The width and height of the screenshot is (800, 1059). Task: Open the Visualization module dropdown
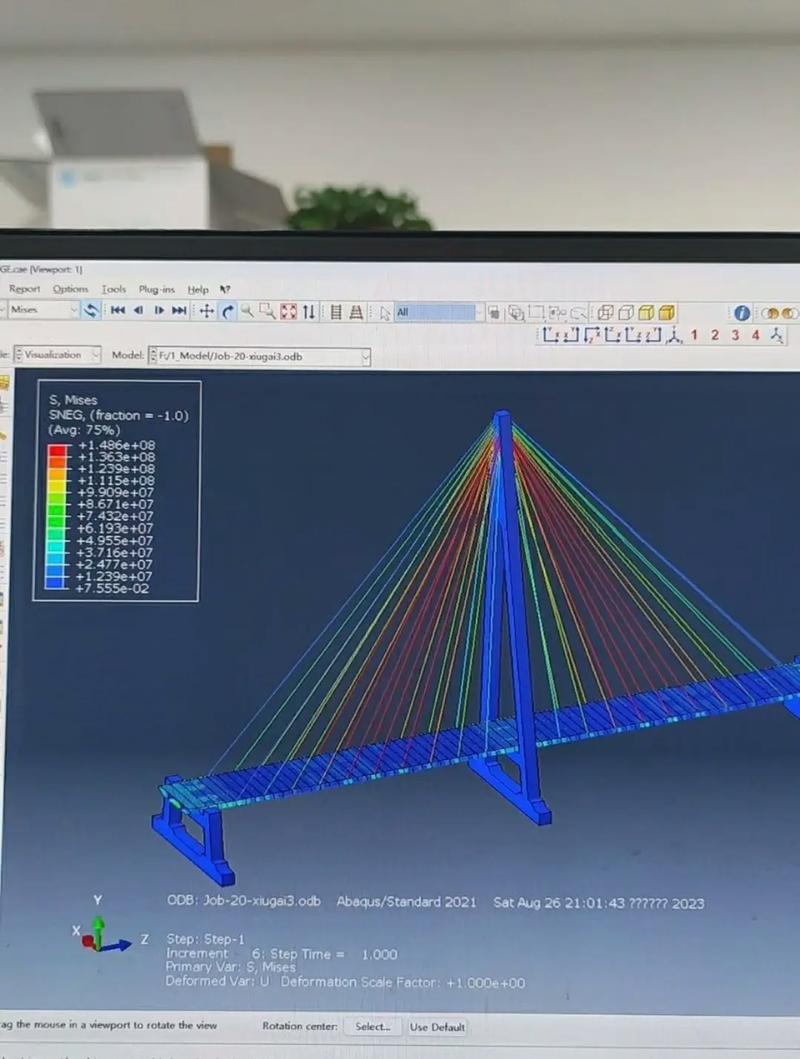coord(95,354)
